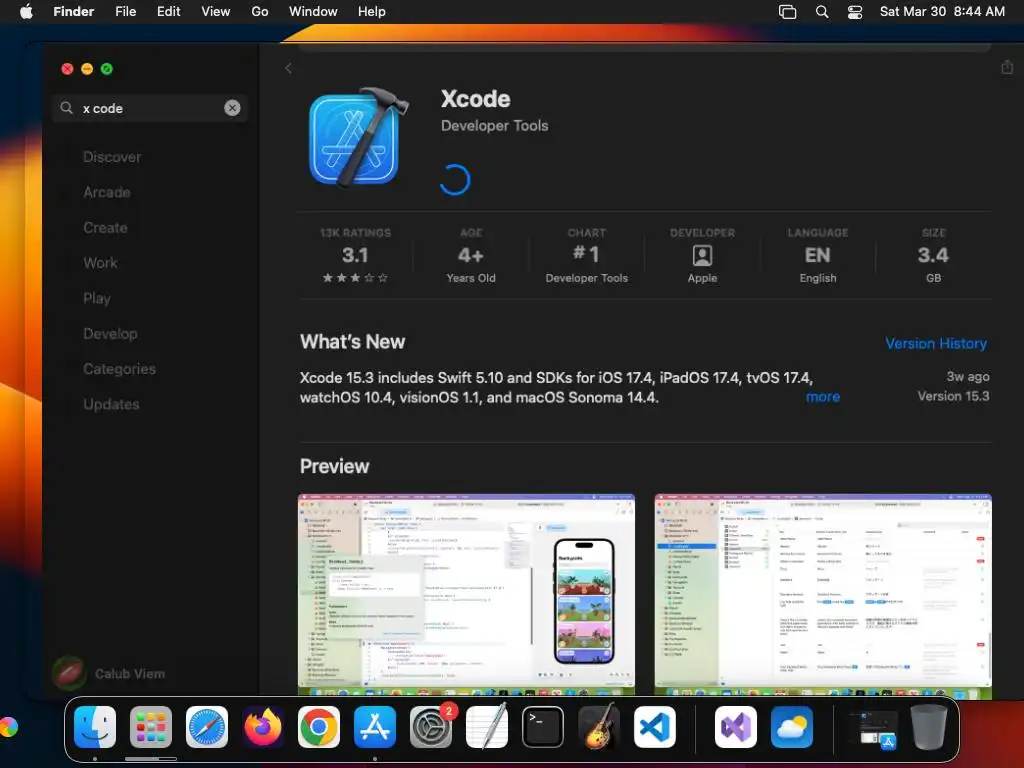Screen dimensions: 1024x768
Task: Open Spotlight search in menu bar
Action: pos(822,12)
